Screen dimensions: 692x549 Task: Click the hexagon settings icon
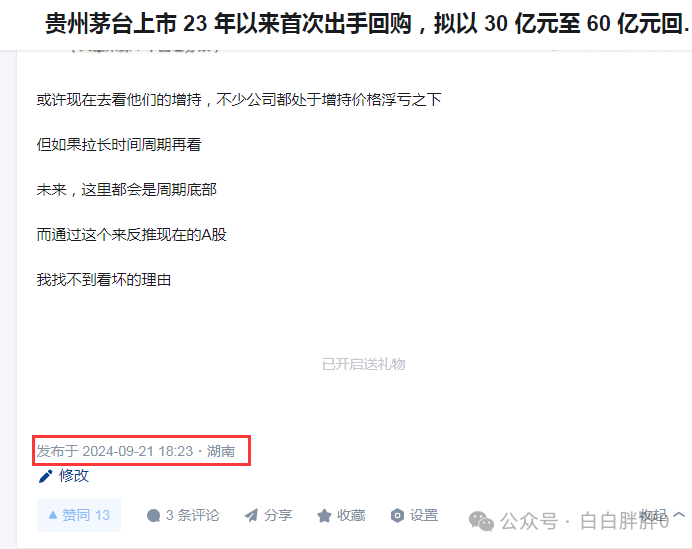(x=397, y=515)
